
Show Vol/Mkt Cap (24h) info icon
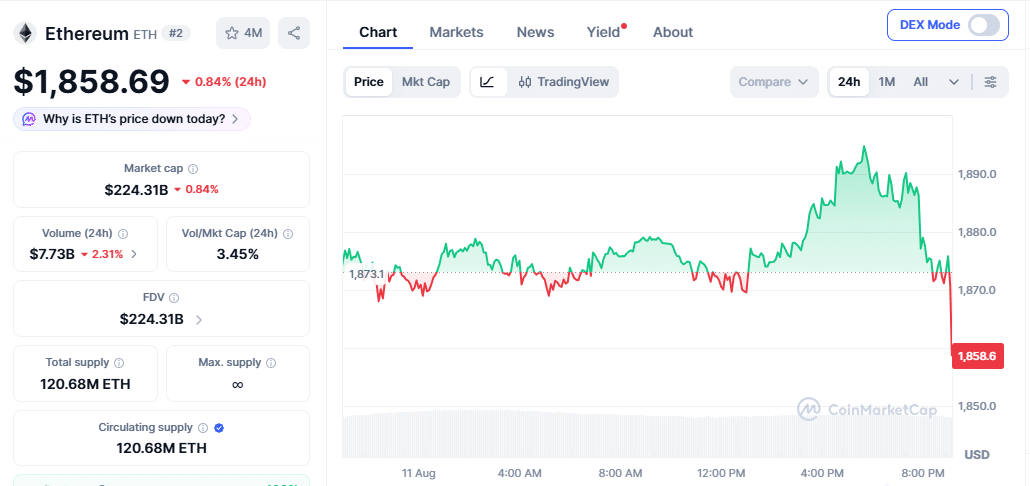pyautogui.click(x=288, y=233)
